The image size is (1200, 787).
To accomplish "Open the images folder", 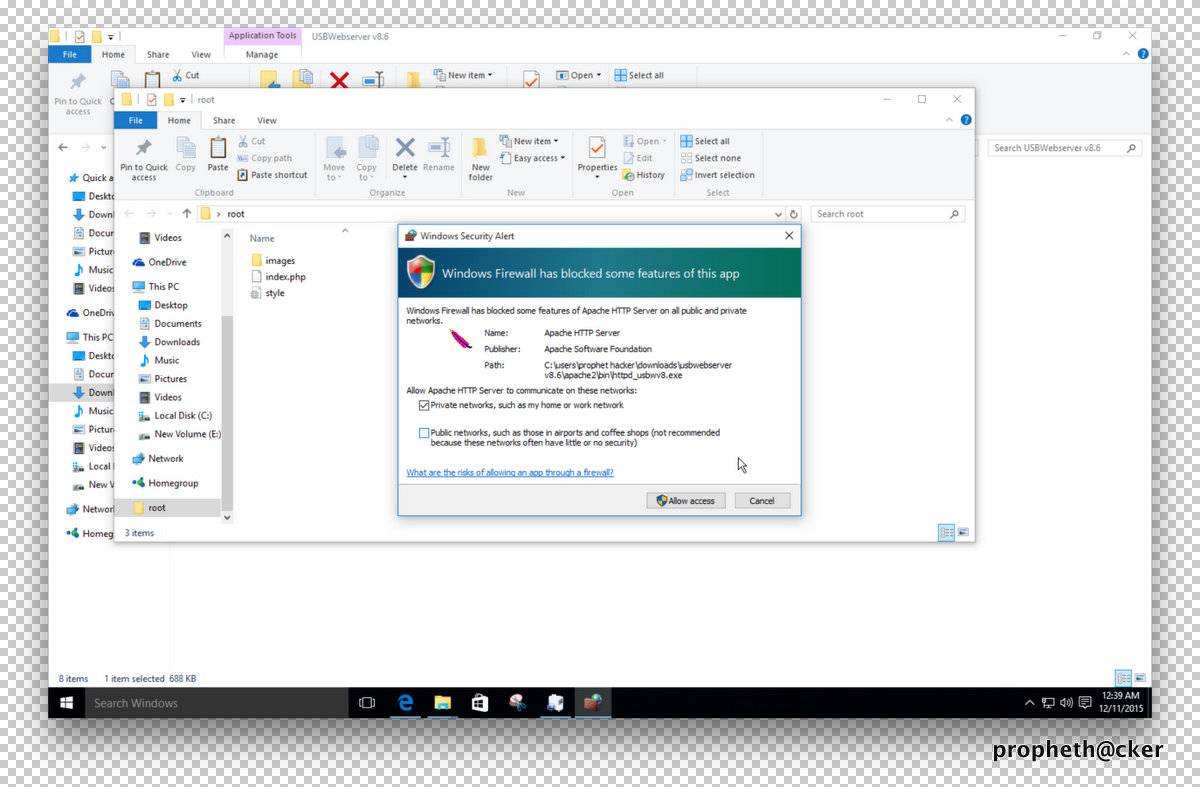I will click(x=273, y=261).
